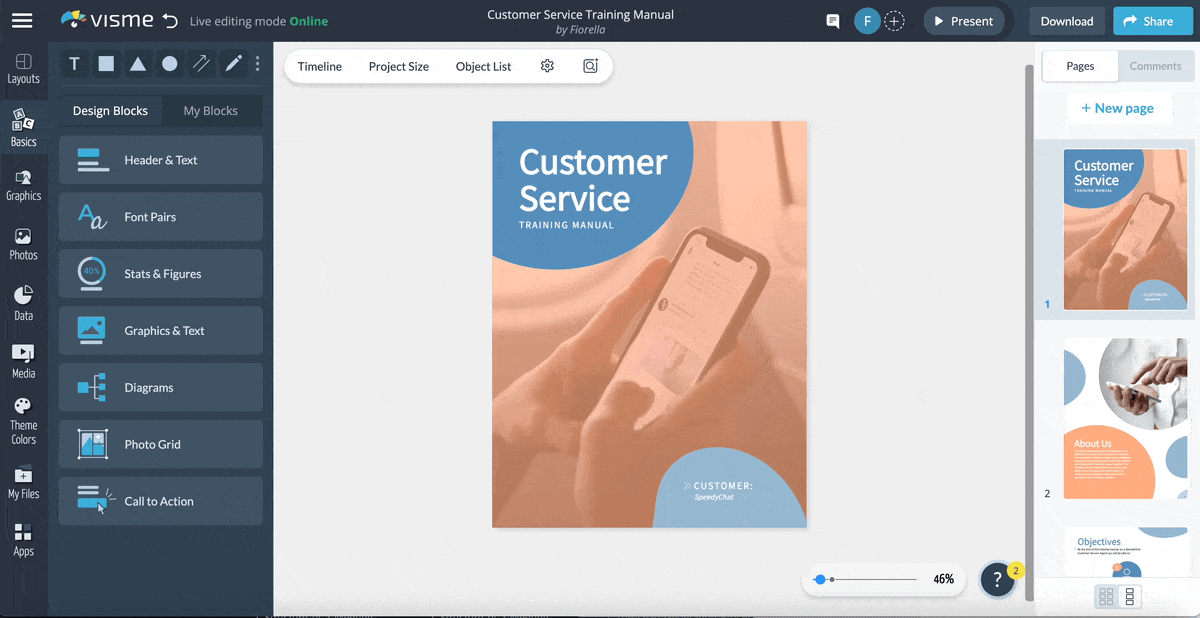Switch to the My Blocks tab
1200x618 pixels.
(210, 110)
